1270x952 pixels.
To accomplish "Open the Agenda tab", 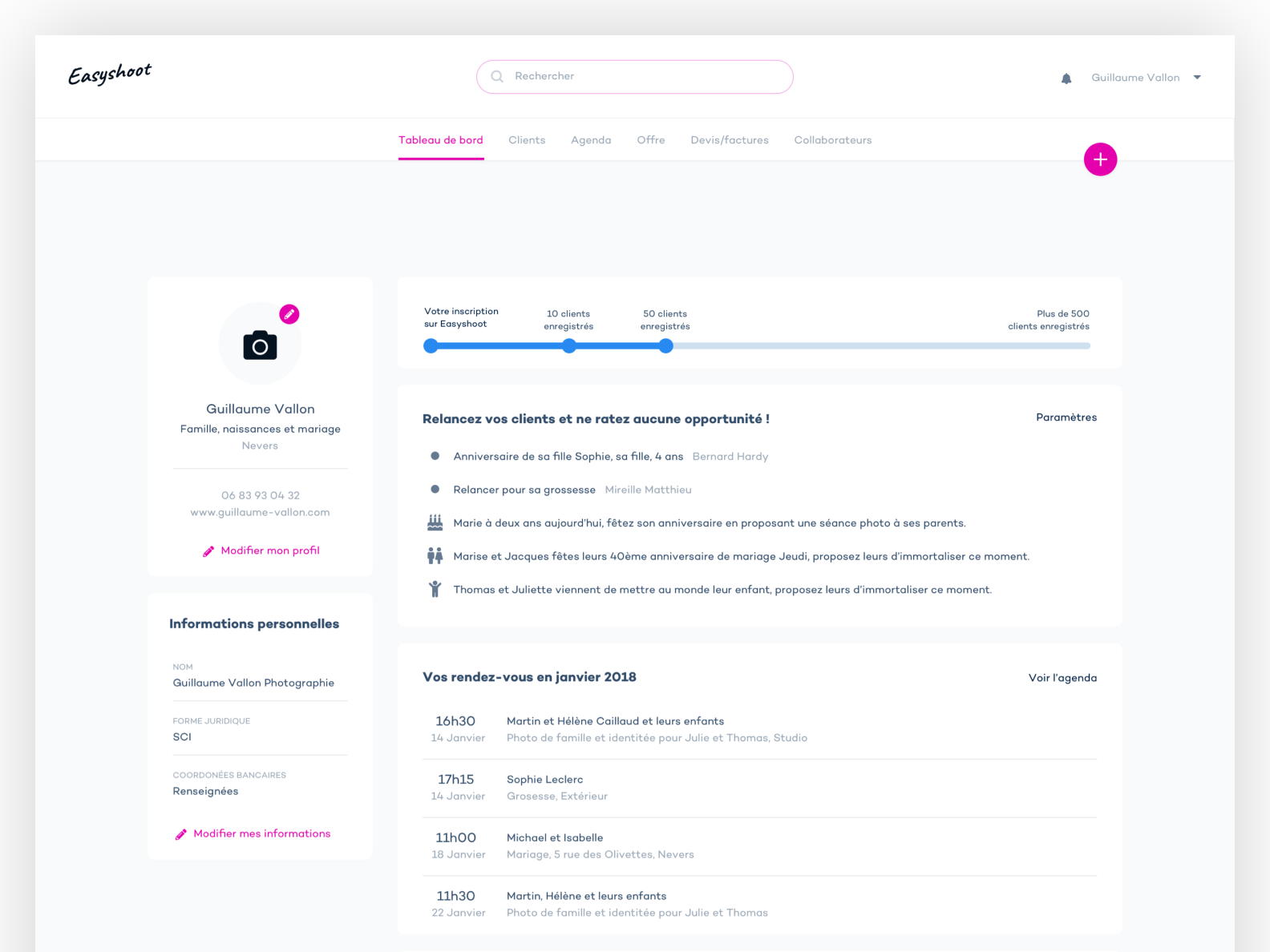I will (591, 140).
